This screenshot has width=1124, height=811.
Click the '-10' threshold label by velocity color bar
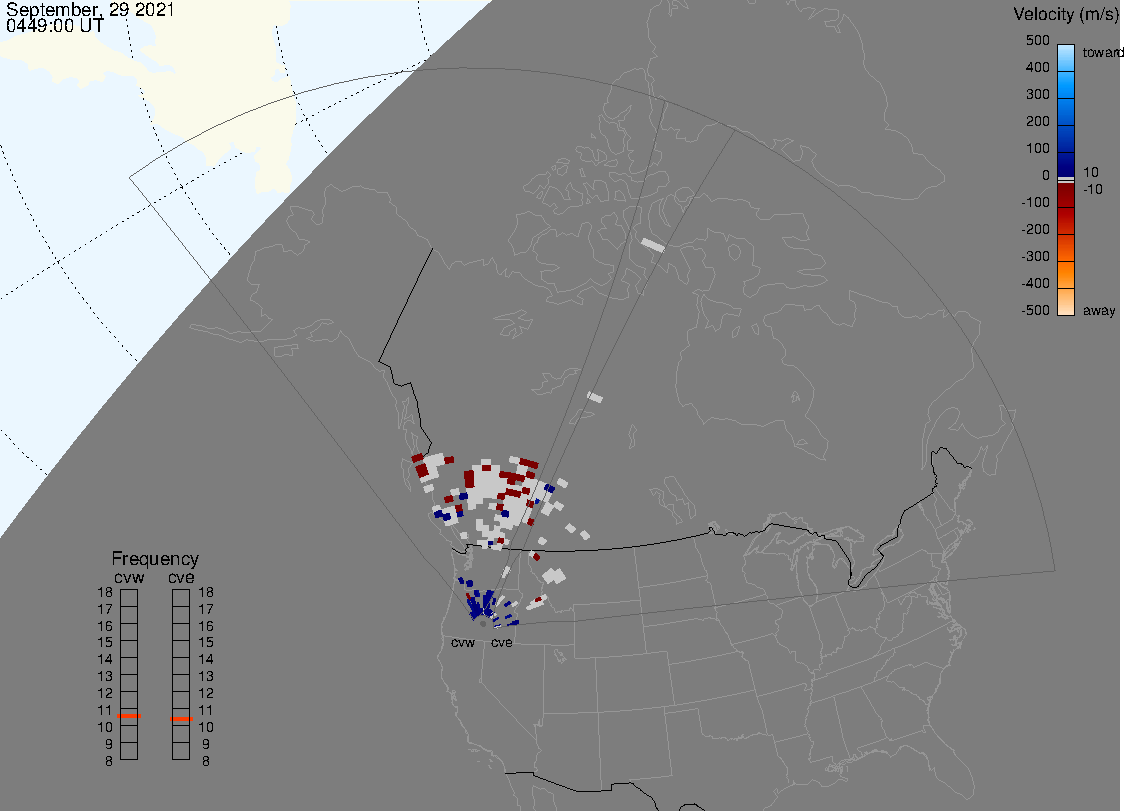coord(1092,189)
